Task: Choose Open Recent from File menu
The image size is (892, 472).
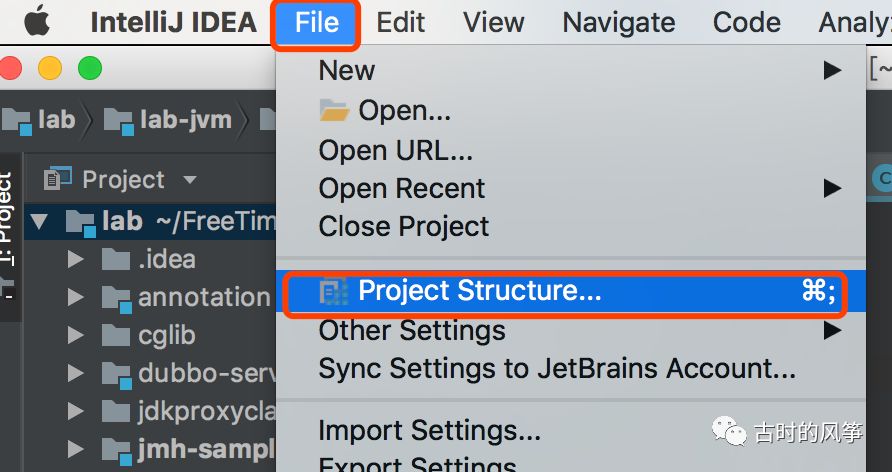Action: click(x=401, y=189)
